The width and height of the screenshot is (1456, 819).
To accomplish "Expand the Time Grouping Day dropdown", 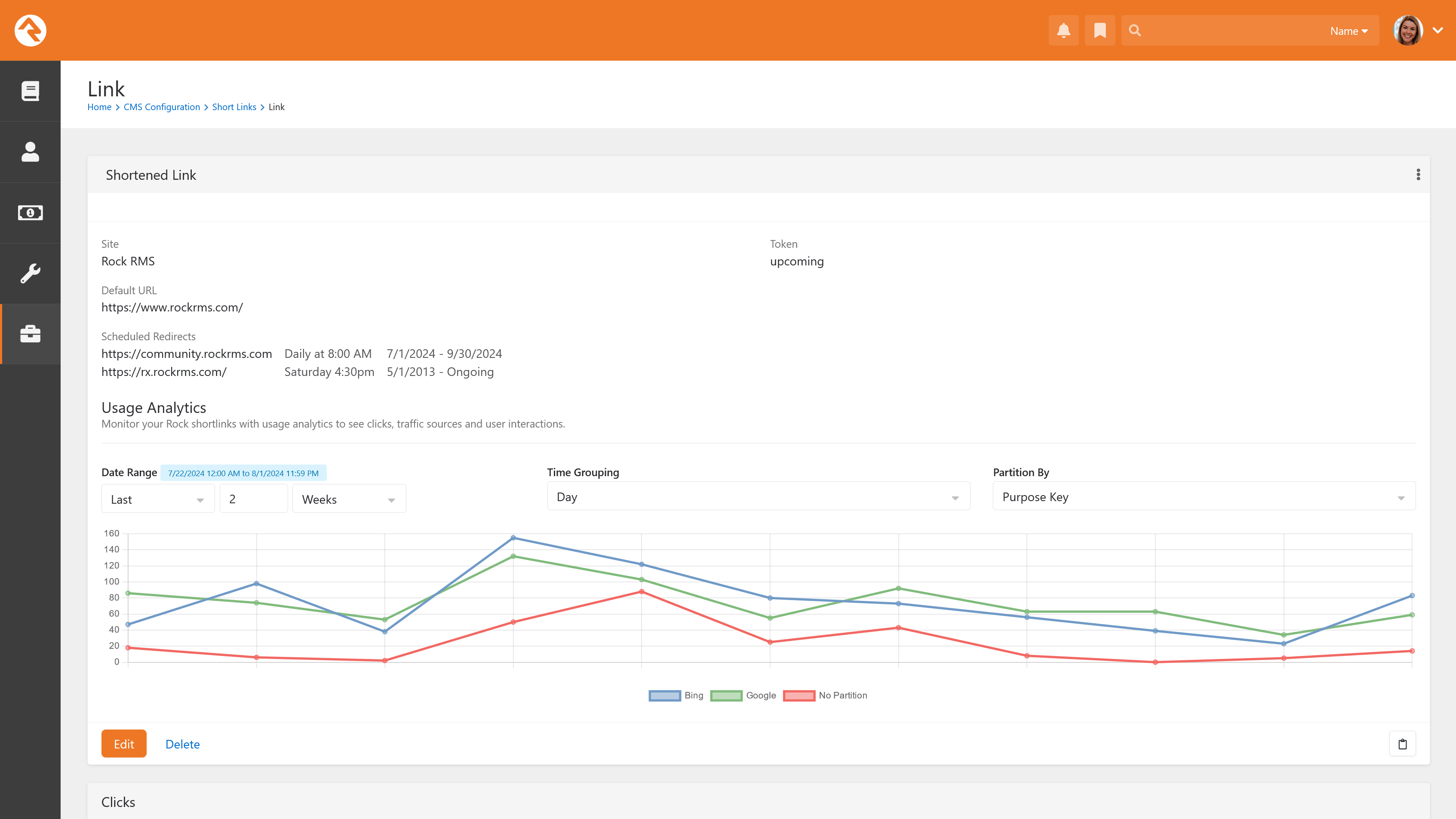I will pyautogui.click(x=758, y=497).
